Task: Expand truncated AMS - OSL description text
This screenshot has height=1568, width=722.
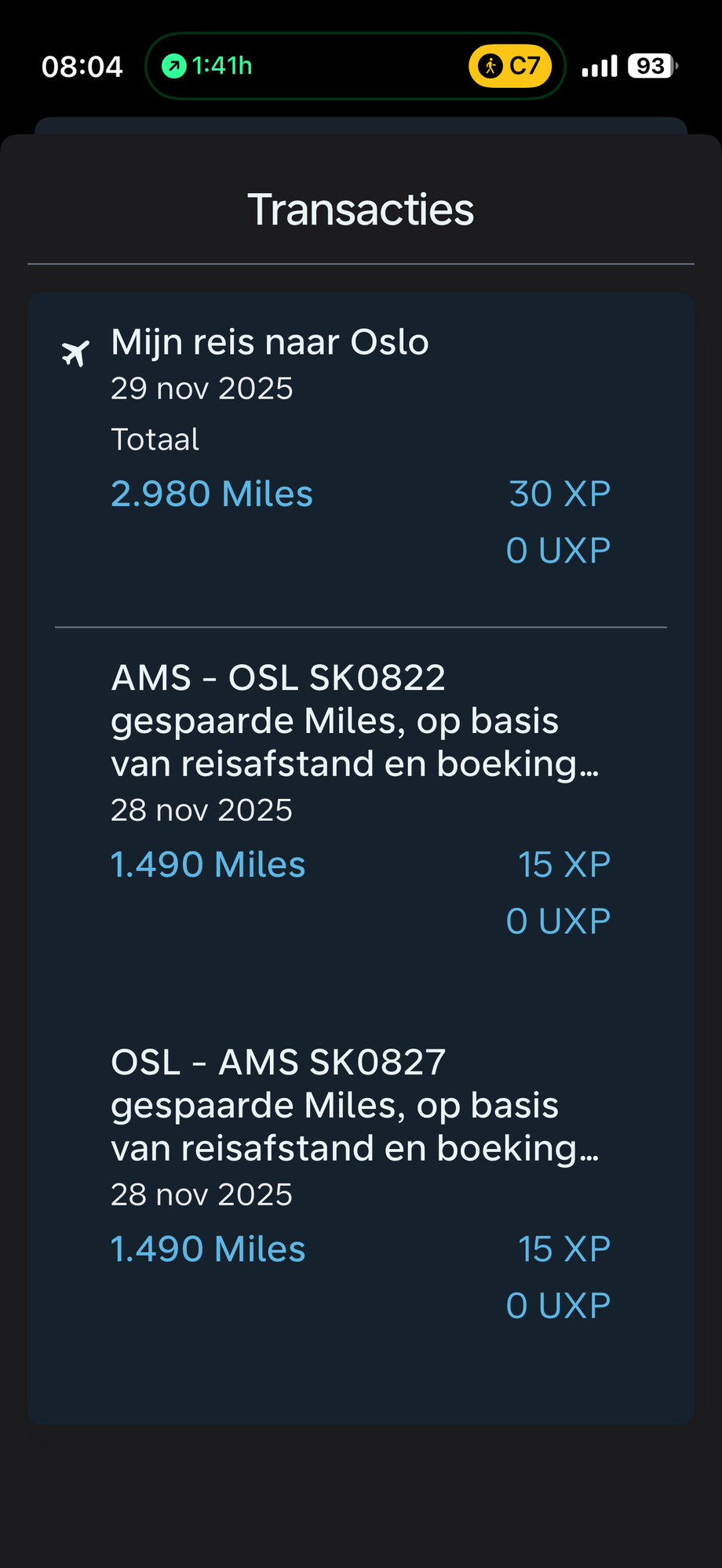Action: tap(355, 742)
